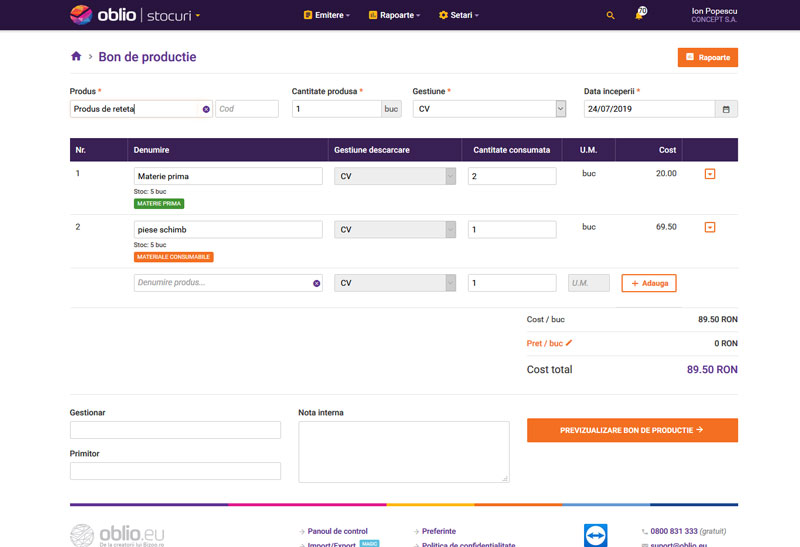This screenshot has width=800, height=547.
Task: Click the MATERIALE CONSUMABILE orange tag
Action: [173, 257]
